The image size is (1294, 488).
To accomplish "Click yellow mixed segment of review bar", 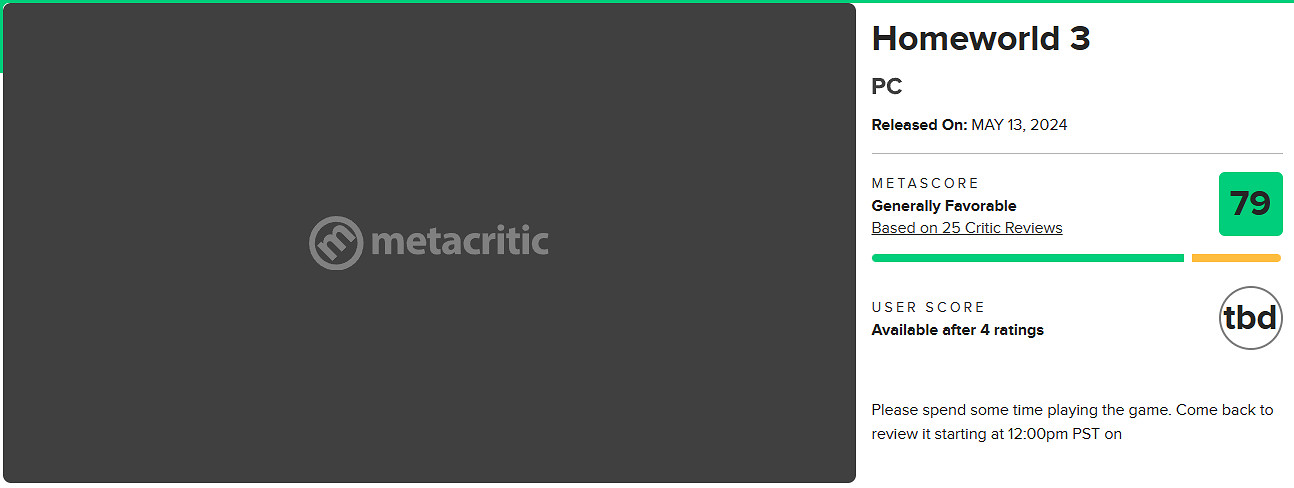I will (1236, 258).
